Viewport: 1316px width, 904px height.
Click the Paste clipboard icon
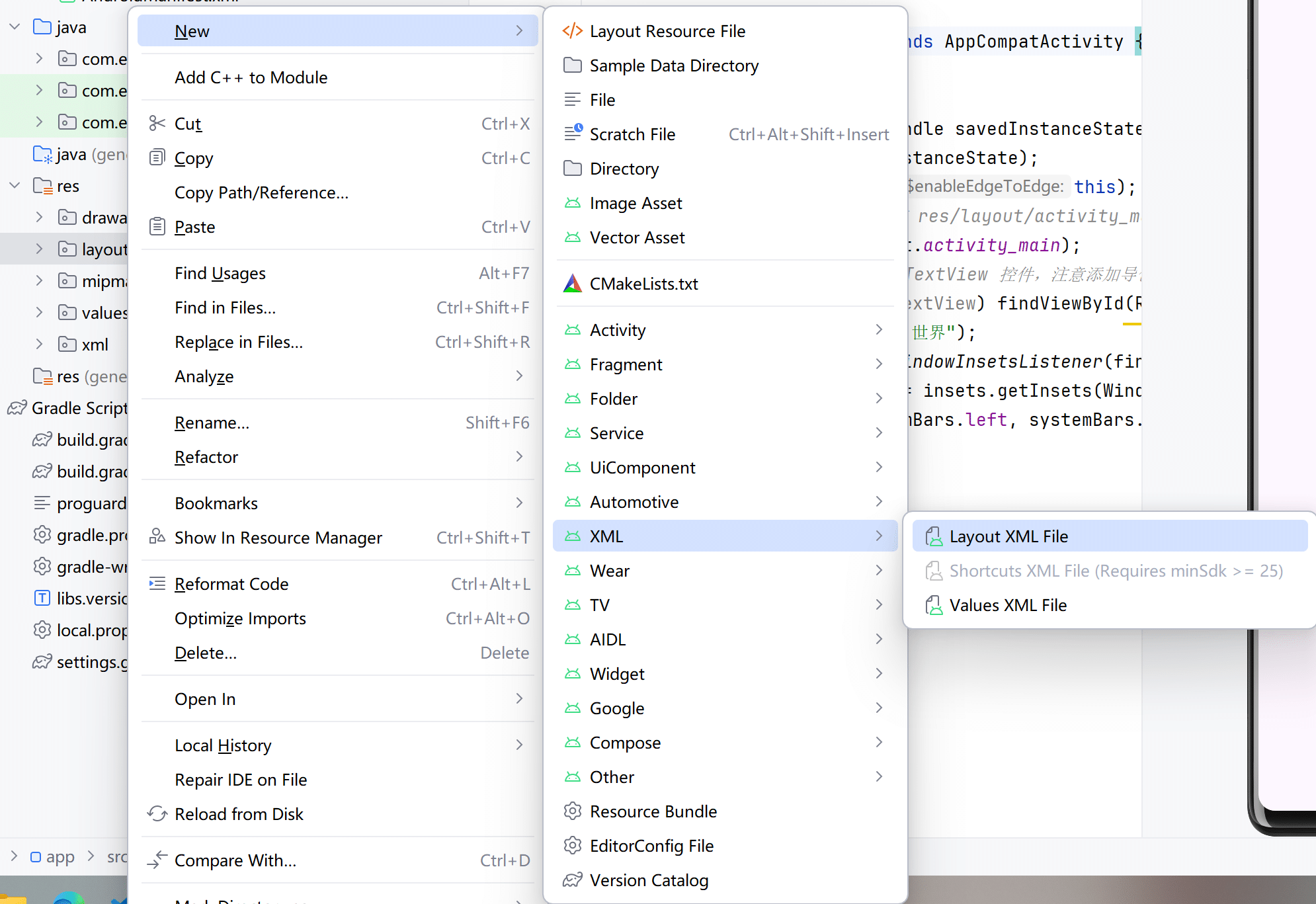click(157, 227)
